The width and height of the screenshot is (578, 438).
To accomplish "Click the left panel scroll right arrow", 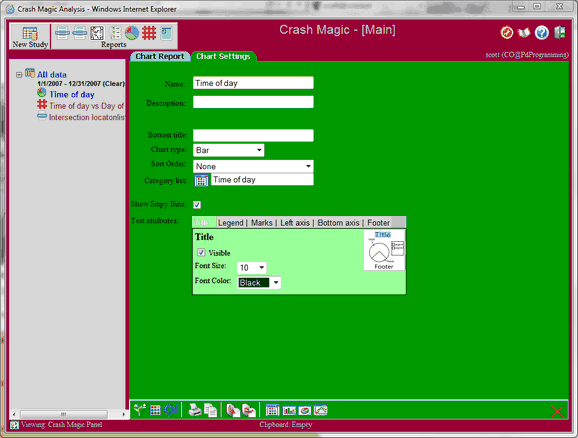I will coord(123,414).
